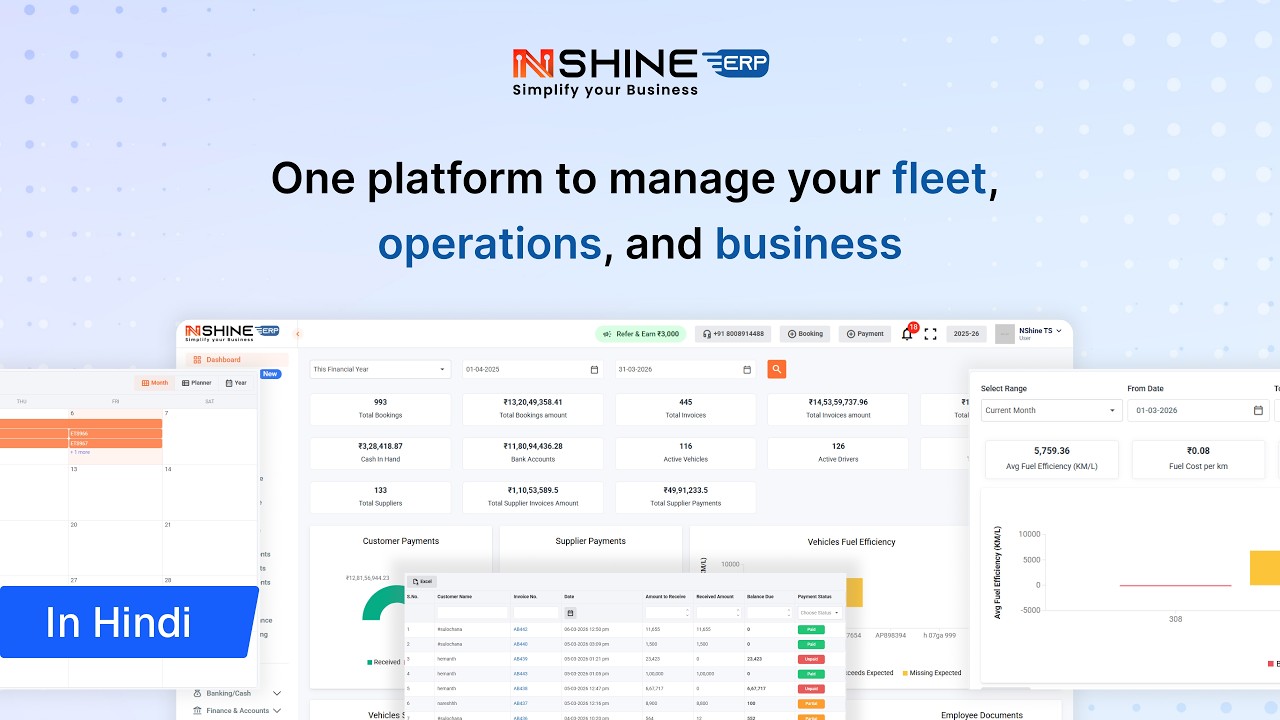The height and width of the screenshot is (720, 1280).
Task: Switch calendar to Planner view
Action: [x=197, y=383]
